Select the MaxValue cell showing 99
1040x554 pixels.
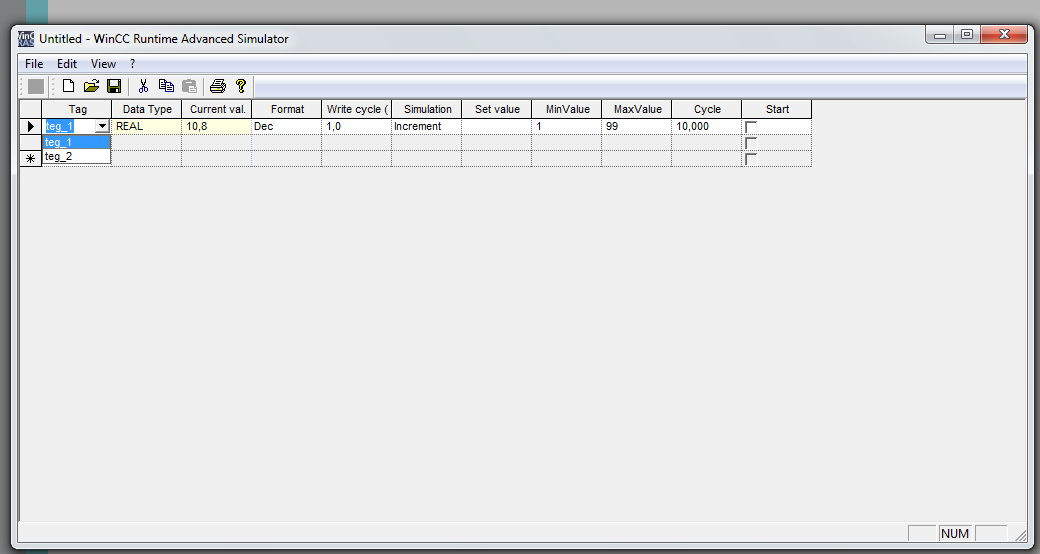pos(637,126)
